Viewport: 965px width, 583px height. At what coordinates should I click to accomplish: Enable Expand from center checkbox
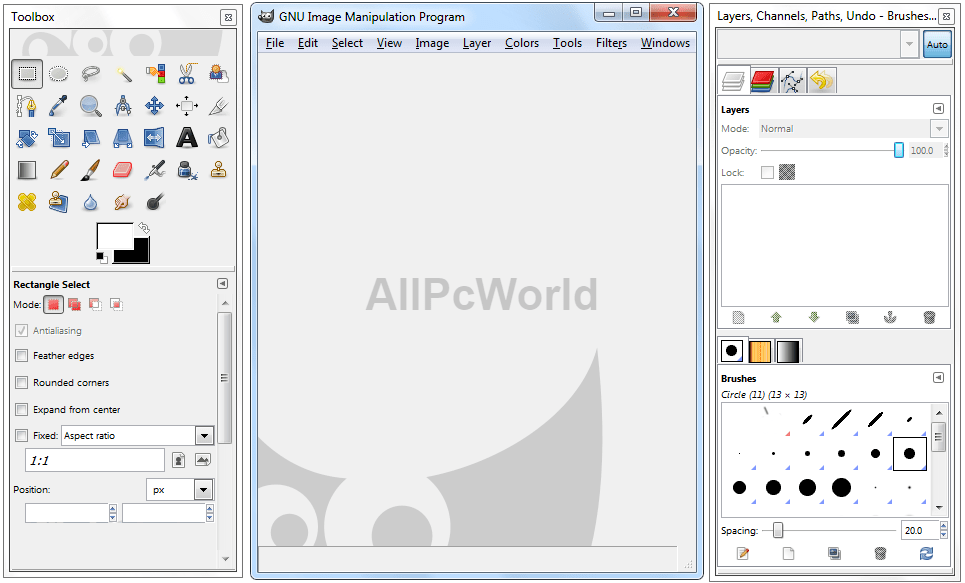coord(22,409)
